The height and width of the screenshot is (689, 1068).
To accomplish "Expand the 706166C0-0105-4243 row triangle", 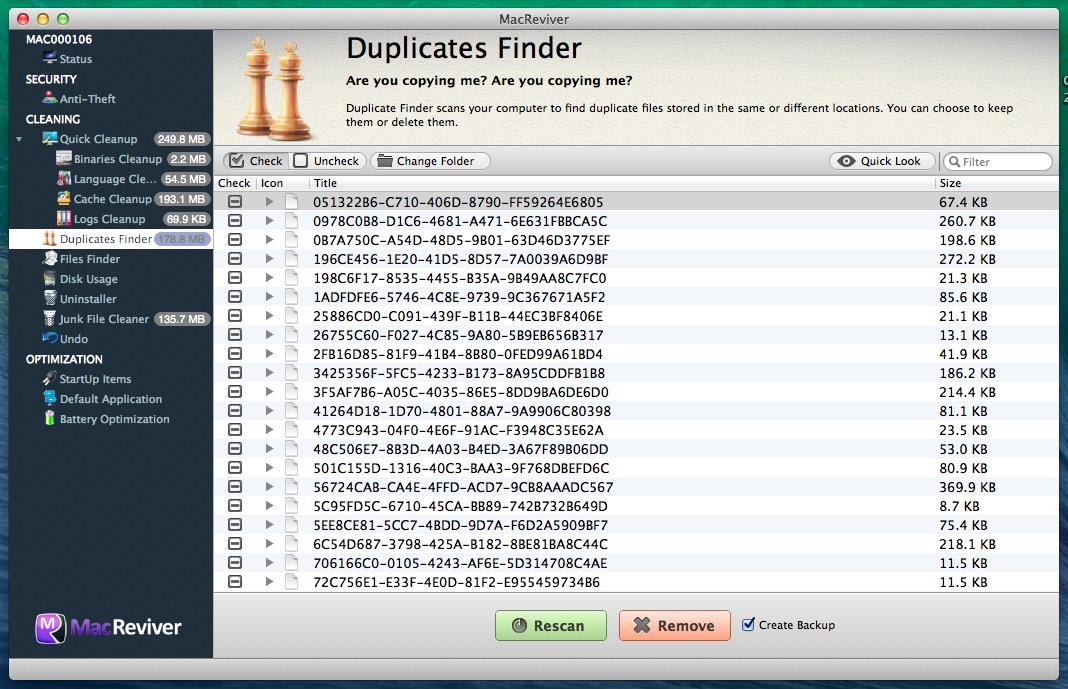I will pyautogui.click(x=269, y=563).
